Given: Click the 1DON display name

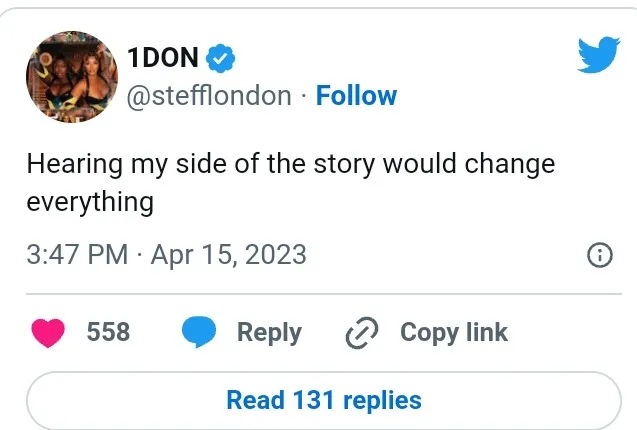Looking at the screenshot, I should pyautogui.click(x=164, y=58).
